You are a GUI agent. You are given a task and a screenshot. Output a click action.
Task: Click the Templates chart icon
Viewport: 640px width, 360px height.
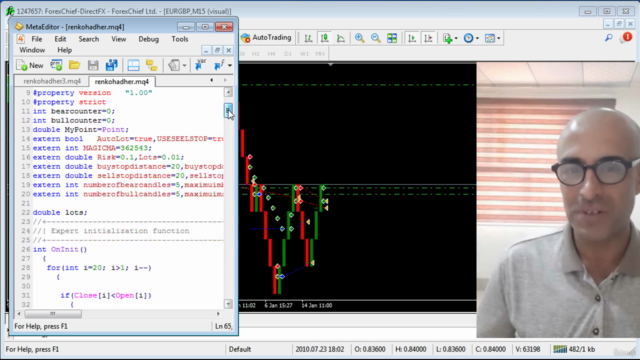490,38
